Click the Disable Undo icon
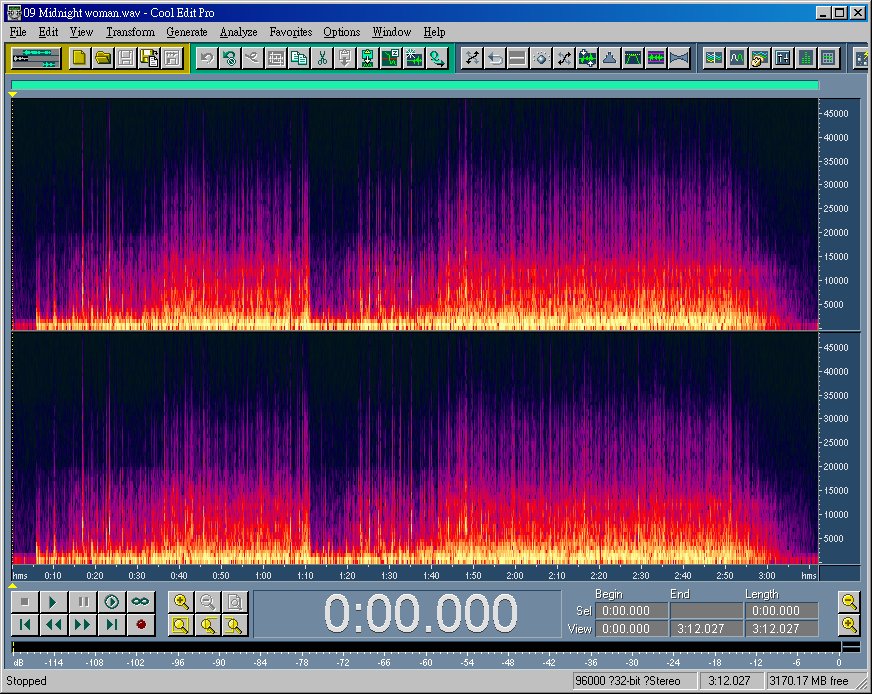This screenshot has height=694, width=872. point(230,58)
